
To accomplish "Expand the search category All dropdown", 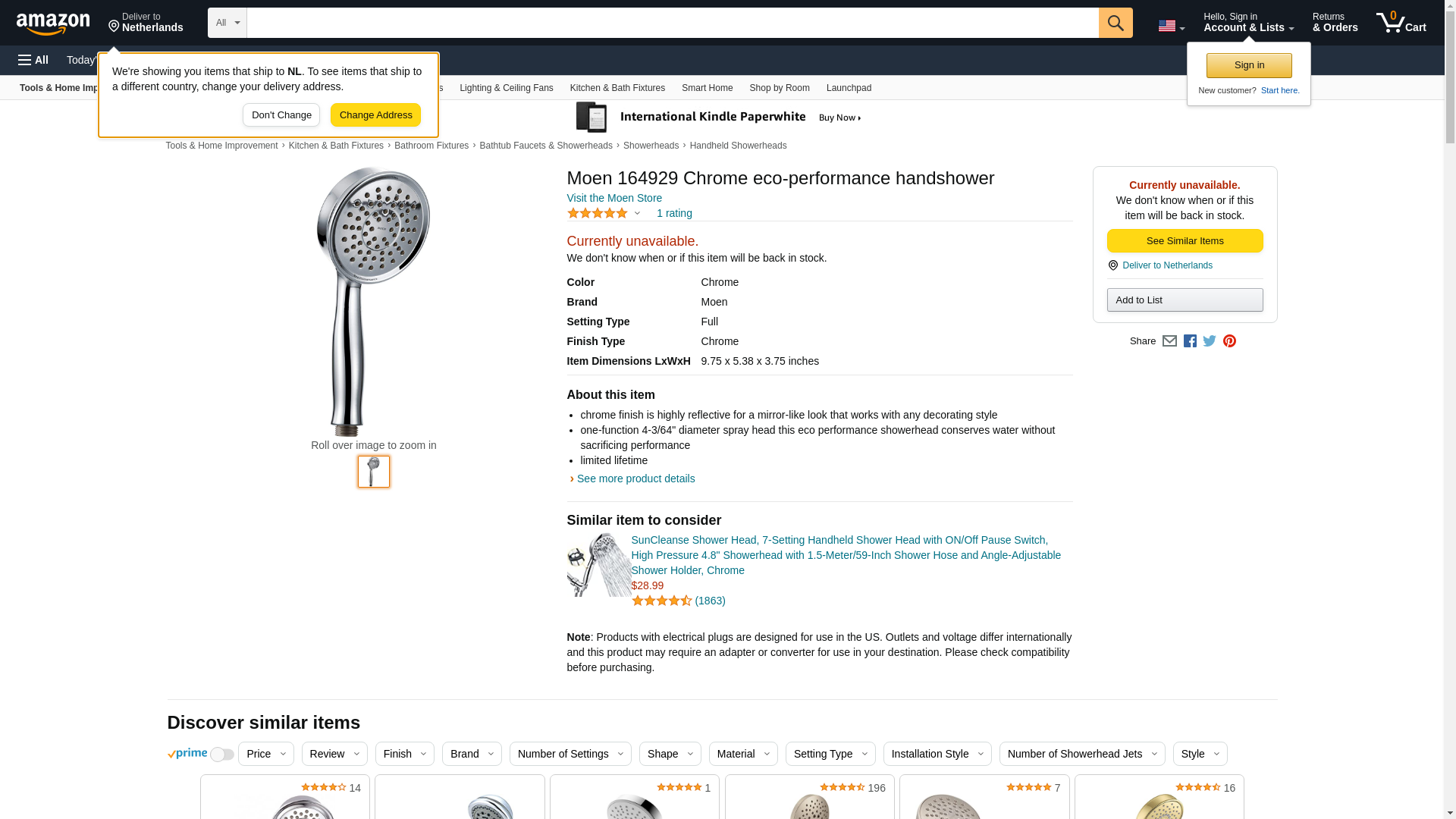I will (227, 23).
